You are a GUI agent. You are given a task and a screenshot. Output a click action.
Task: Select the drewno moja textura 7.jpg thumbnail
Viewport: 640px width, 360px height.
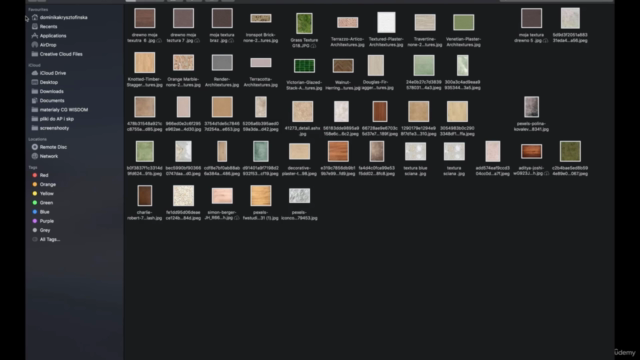tap(183, 18)
